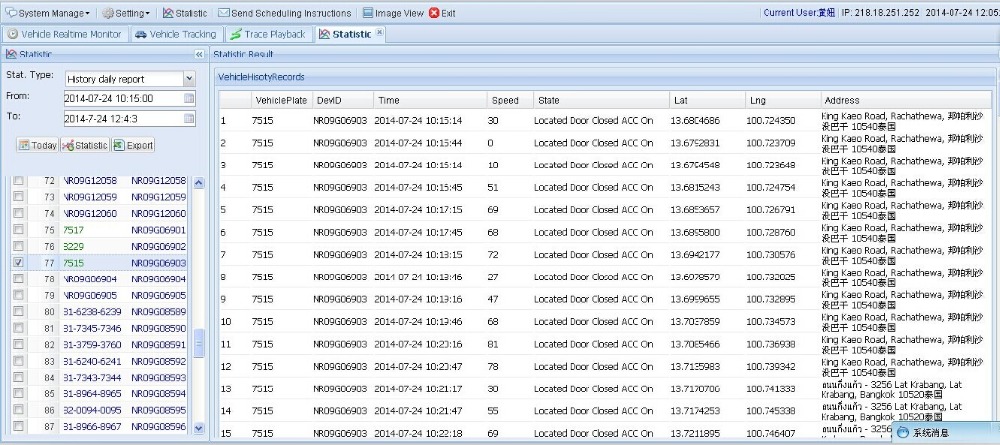This screenshot has height=445, width=1000.
Task: Sort by State column header
Action: tap(601, 100)
